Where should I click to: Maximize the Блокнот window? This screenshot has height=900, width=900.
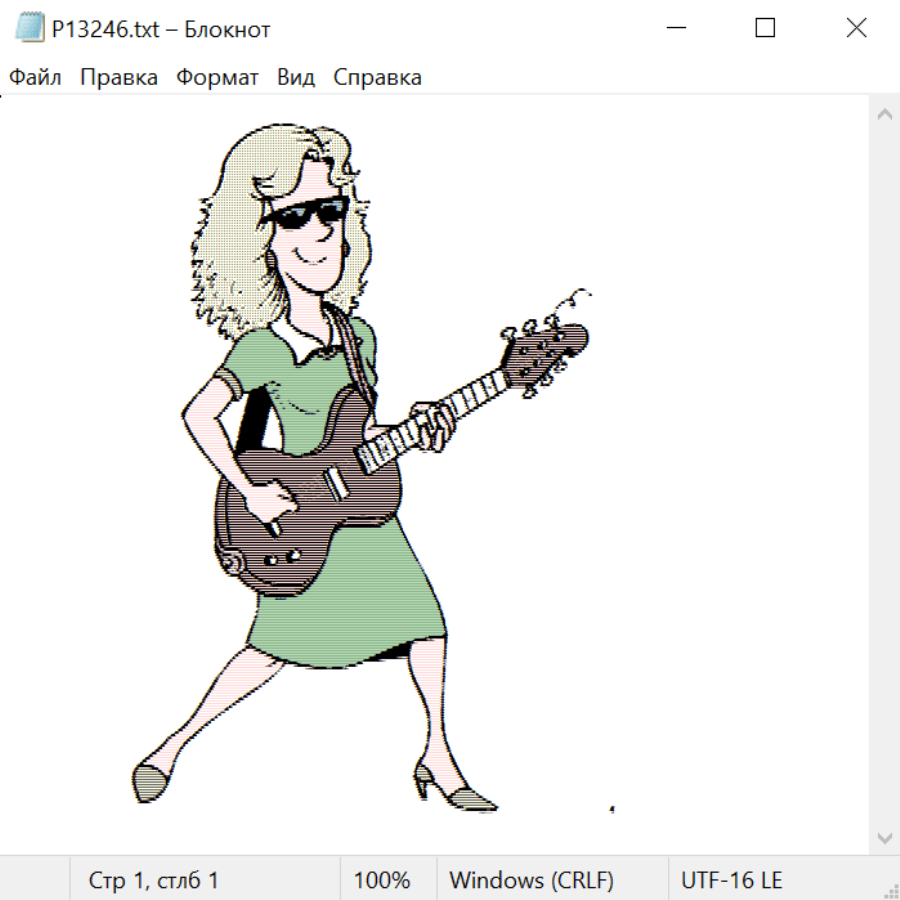coord(765,29)
